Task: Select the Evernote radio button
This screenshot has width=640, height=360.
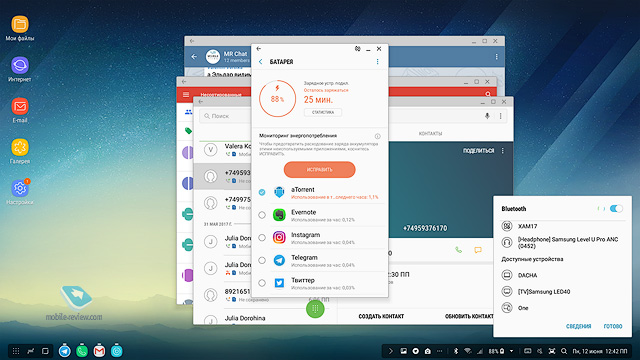Action: click(x=262, y=215)
